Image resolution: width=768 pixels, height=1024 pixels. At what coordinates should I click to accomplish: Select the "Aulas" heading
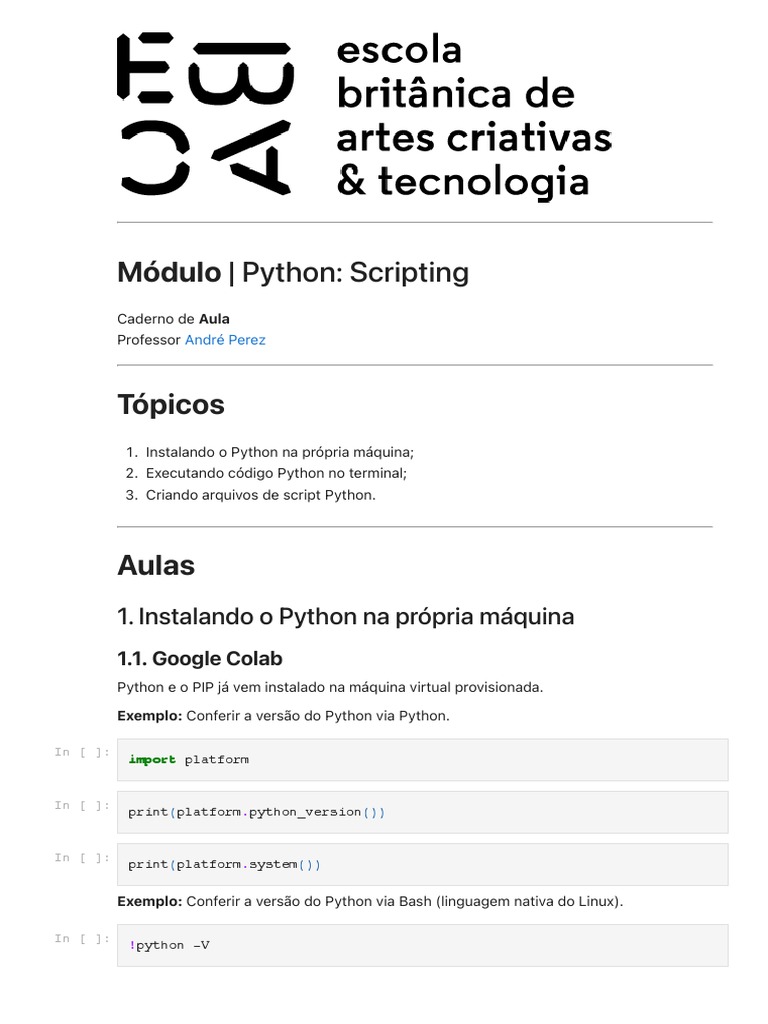[x=156, y=565]
